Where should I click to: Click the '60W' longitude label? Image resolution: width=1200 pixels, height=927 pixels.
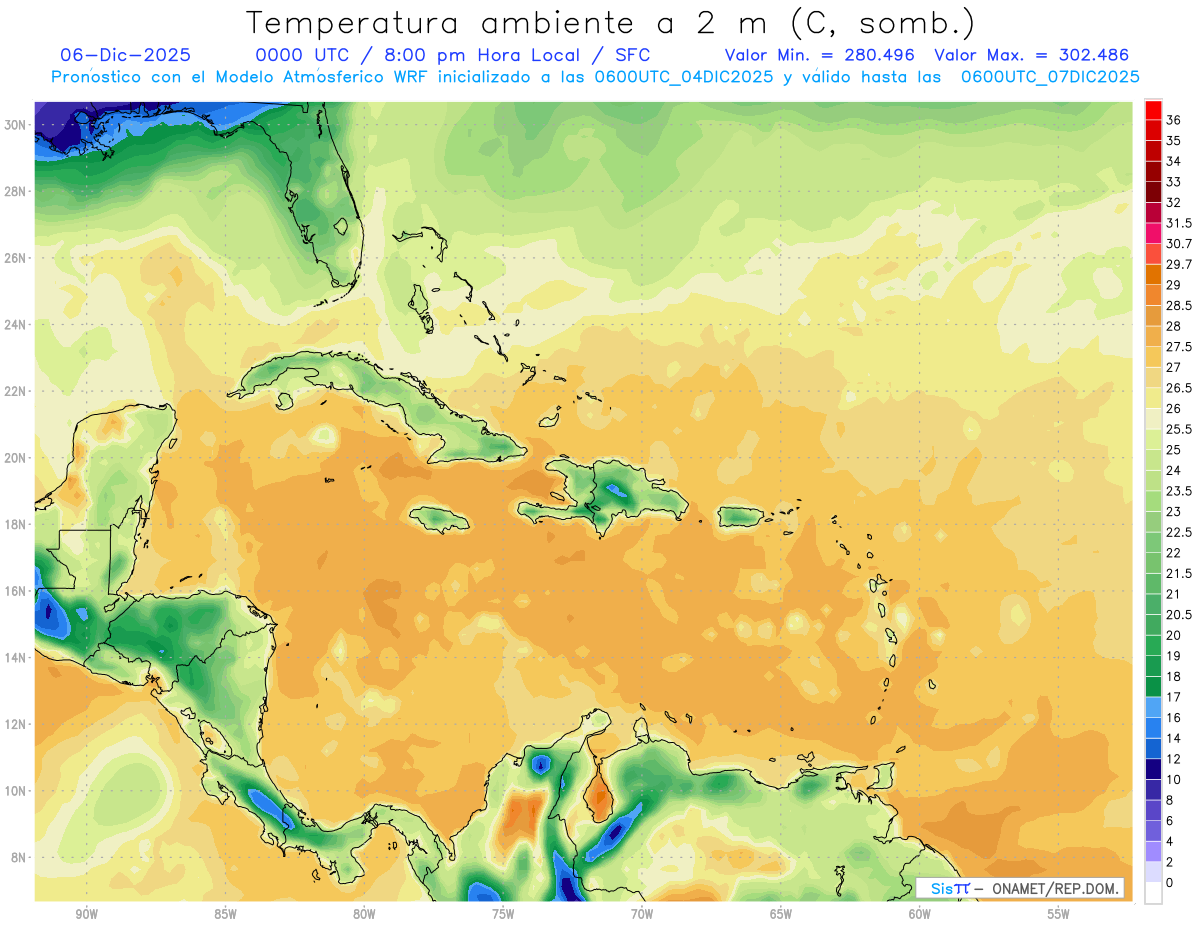click(920, 914)
